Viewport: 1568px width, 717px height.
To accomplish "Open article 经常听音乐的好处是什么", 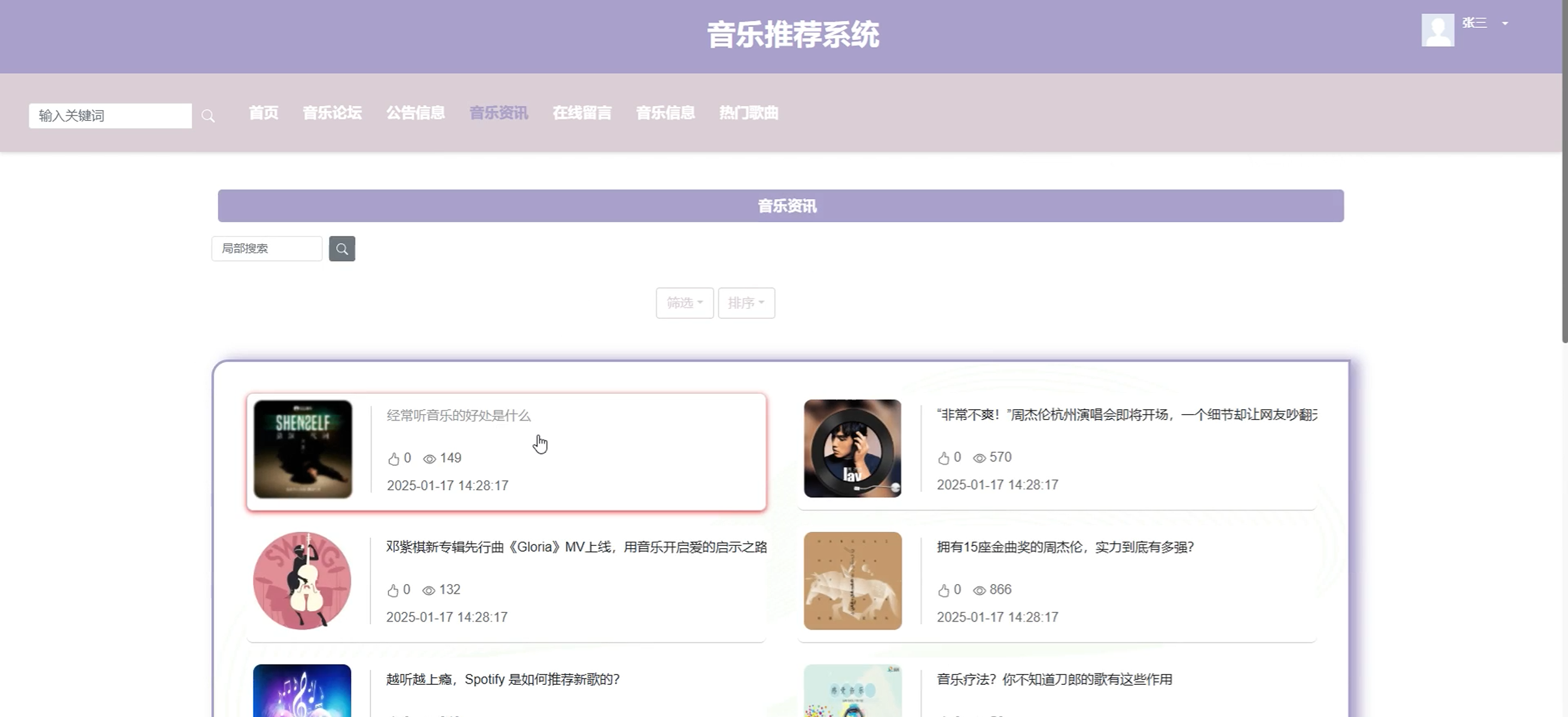I will pyautogui.click(x=459, y=416).
